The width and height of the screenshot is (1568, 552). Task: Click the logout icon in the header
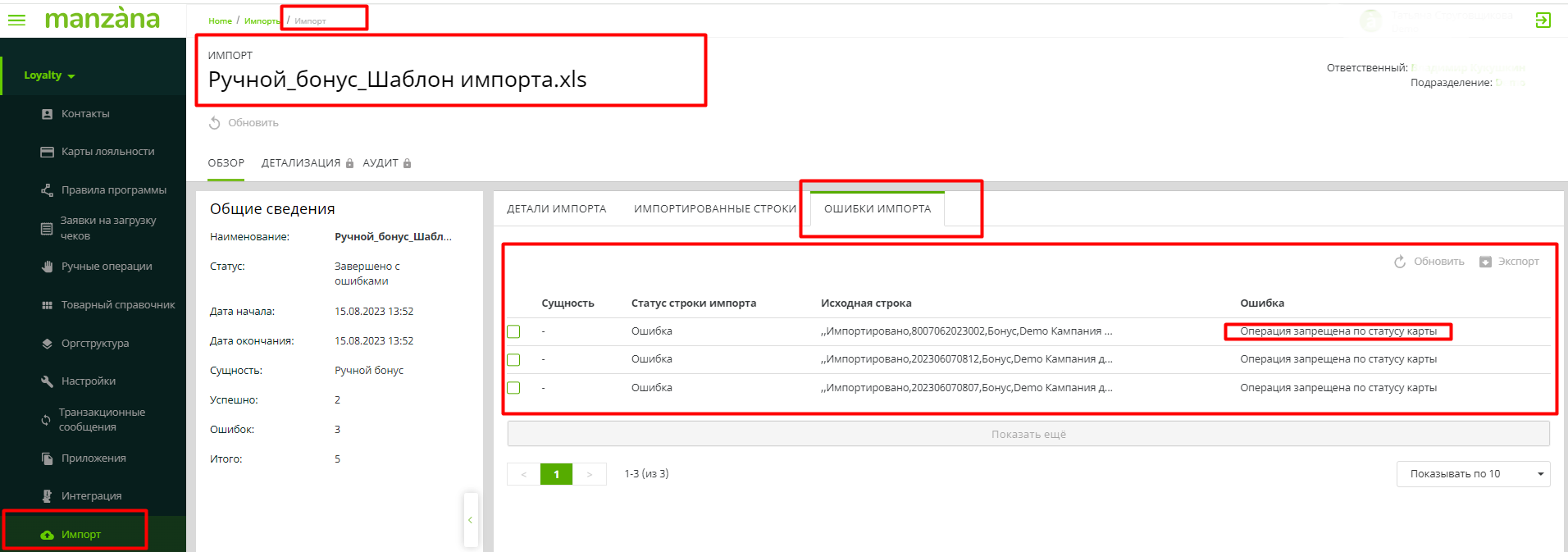1543,21
